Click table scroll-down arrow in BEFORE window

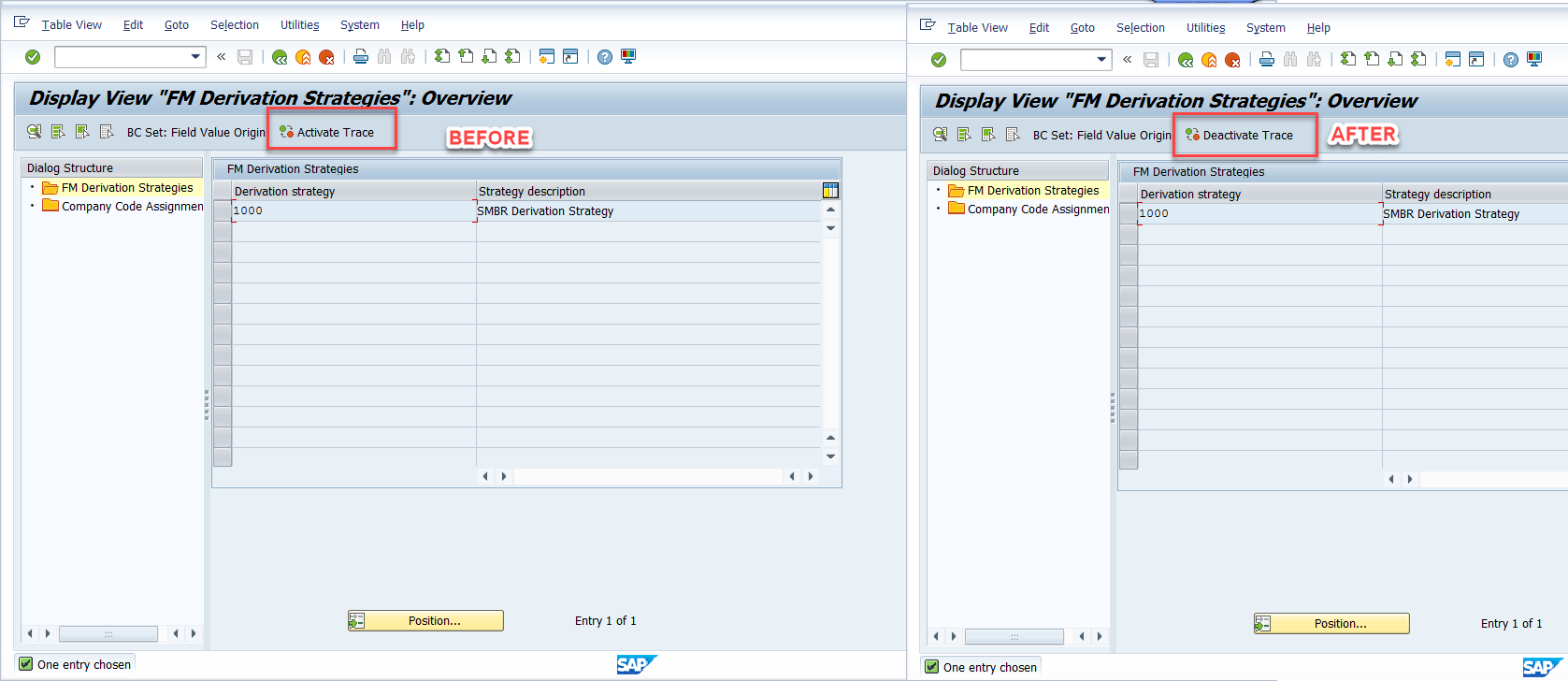830,456
